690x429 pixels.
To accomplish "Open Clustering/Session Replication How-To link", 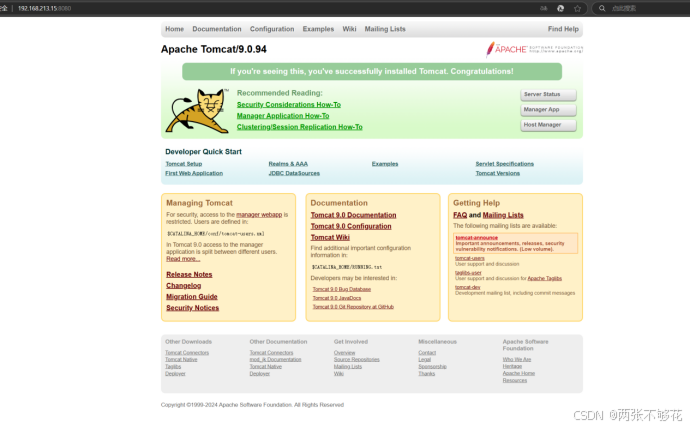I will tap(300, 127).
